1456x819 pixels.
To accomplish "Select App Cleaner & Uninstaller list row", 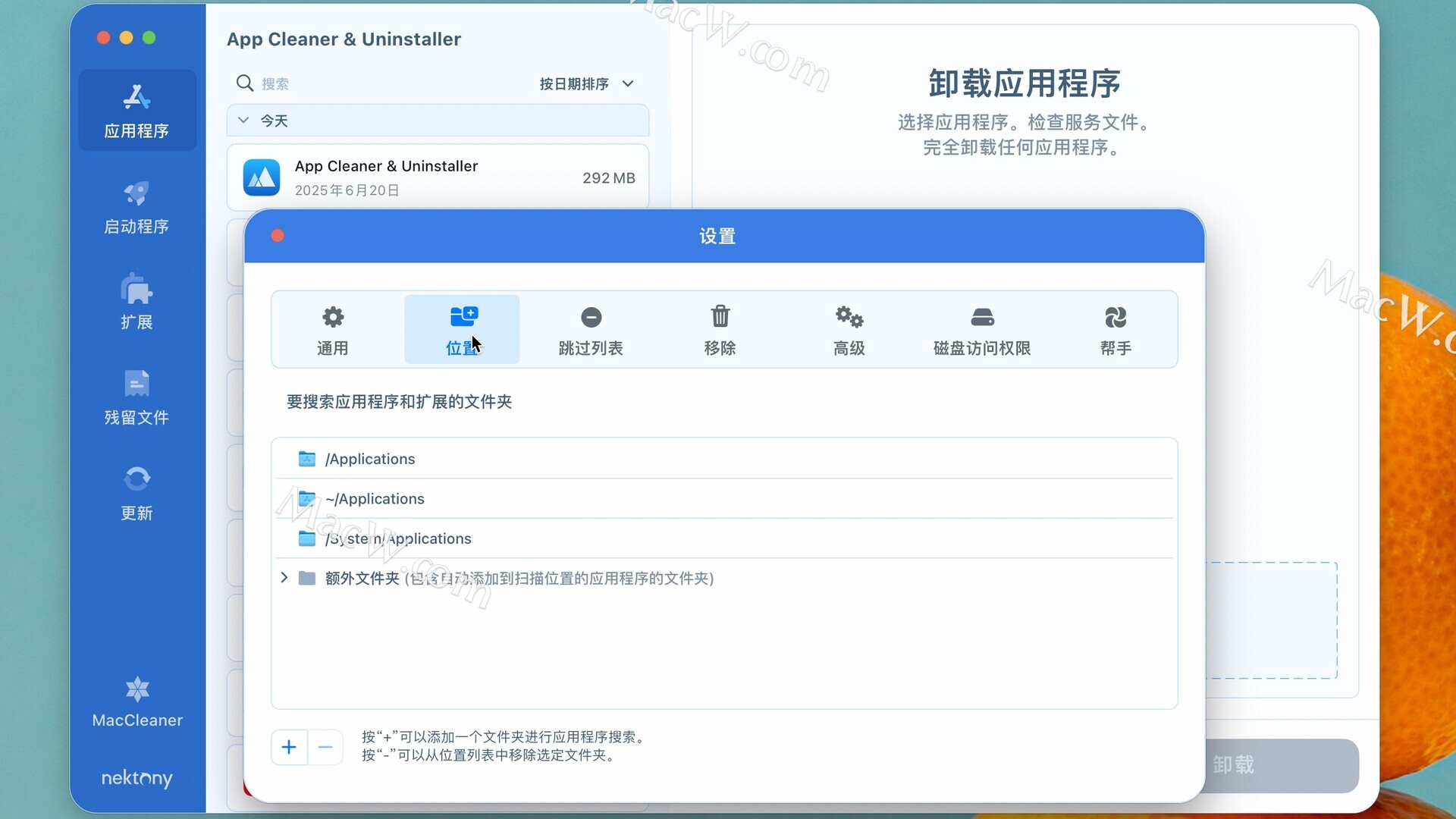I will (438, 177).
